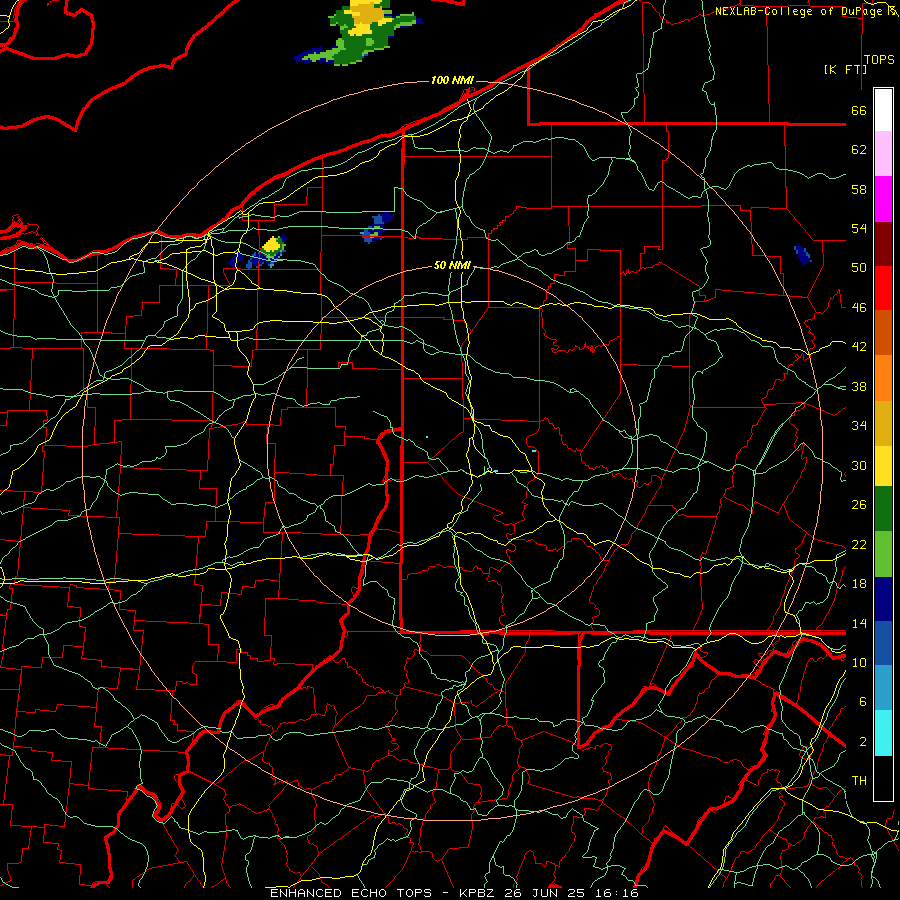Image resolution: width=900 pixels, height=900 pixels.
Task: Click the gold 34 kft legend swatch
Action: pos(883,423)
